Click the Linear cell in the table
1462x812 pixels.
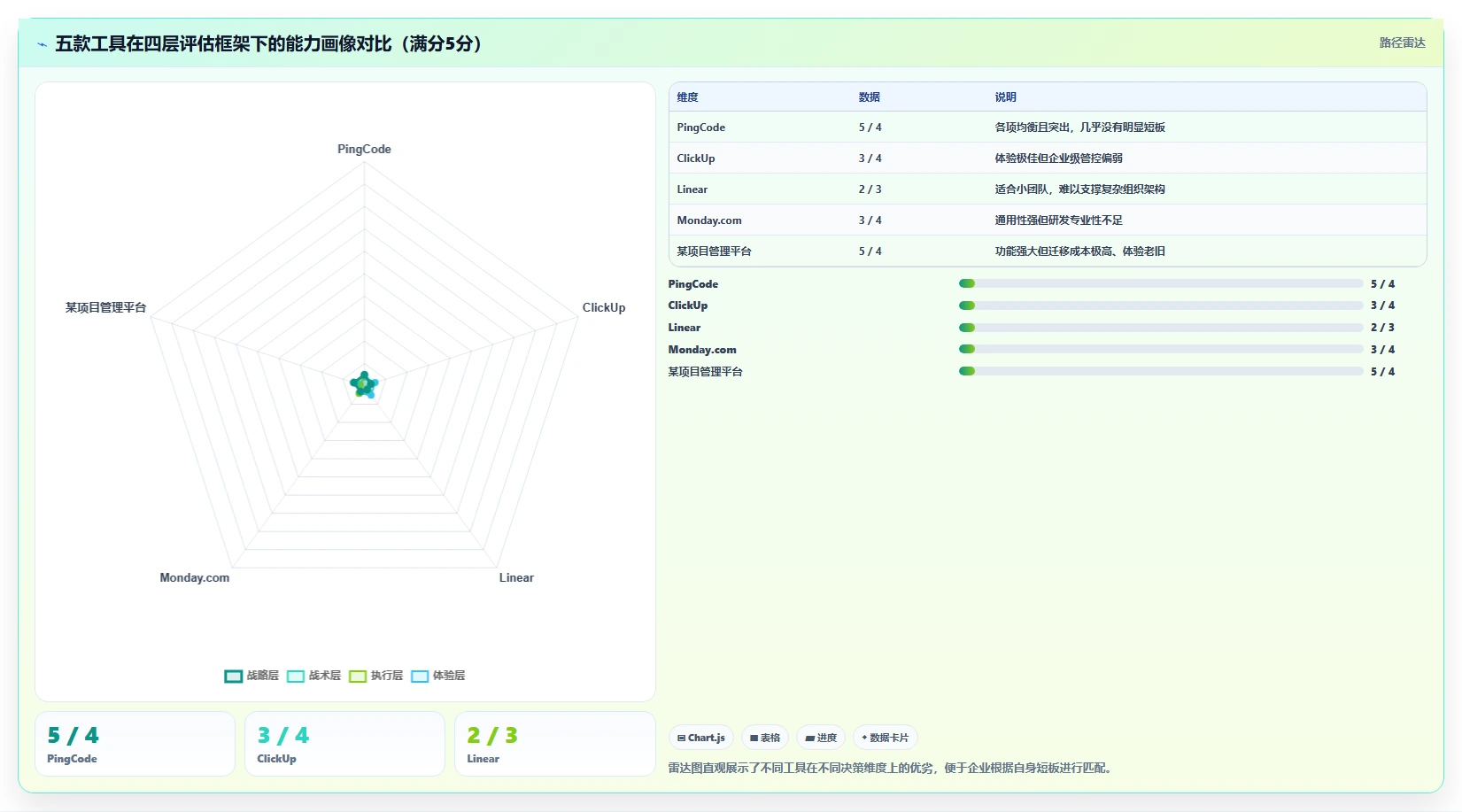click(x=692, y=189)
